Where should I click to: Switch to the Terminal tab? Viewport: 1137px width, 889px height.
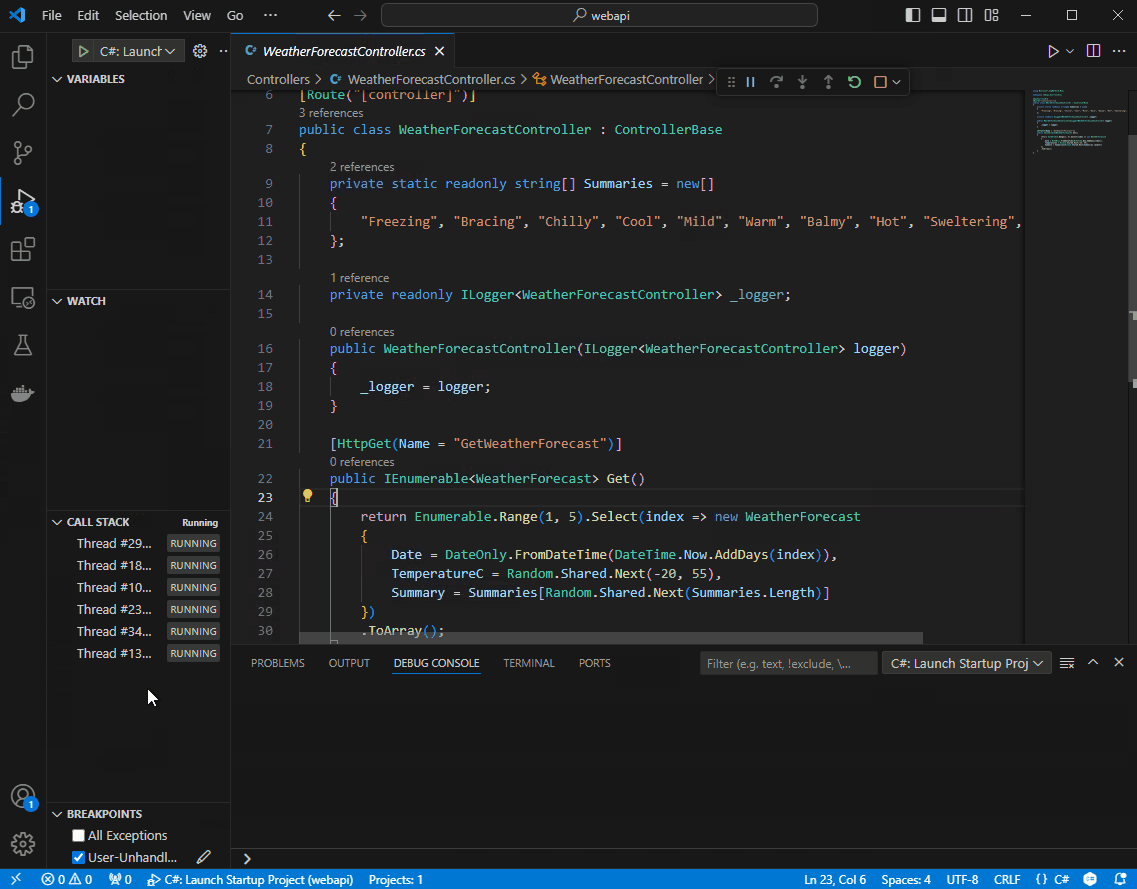[x=528, y=662]
